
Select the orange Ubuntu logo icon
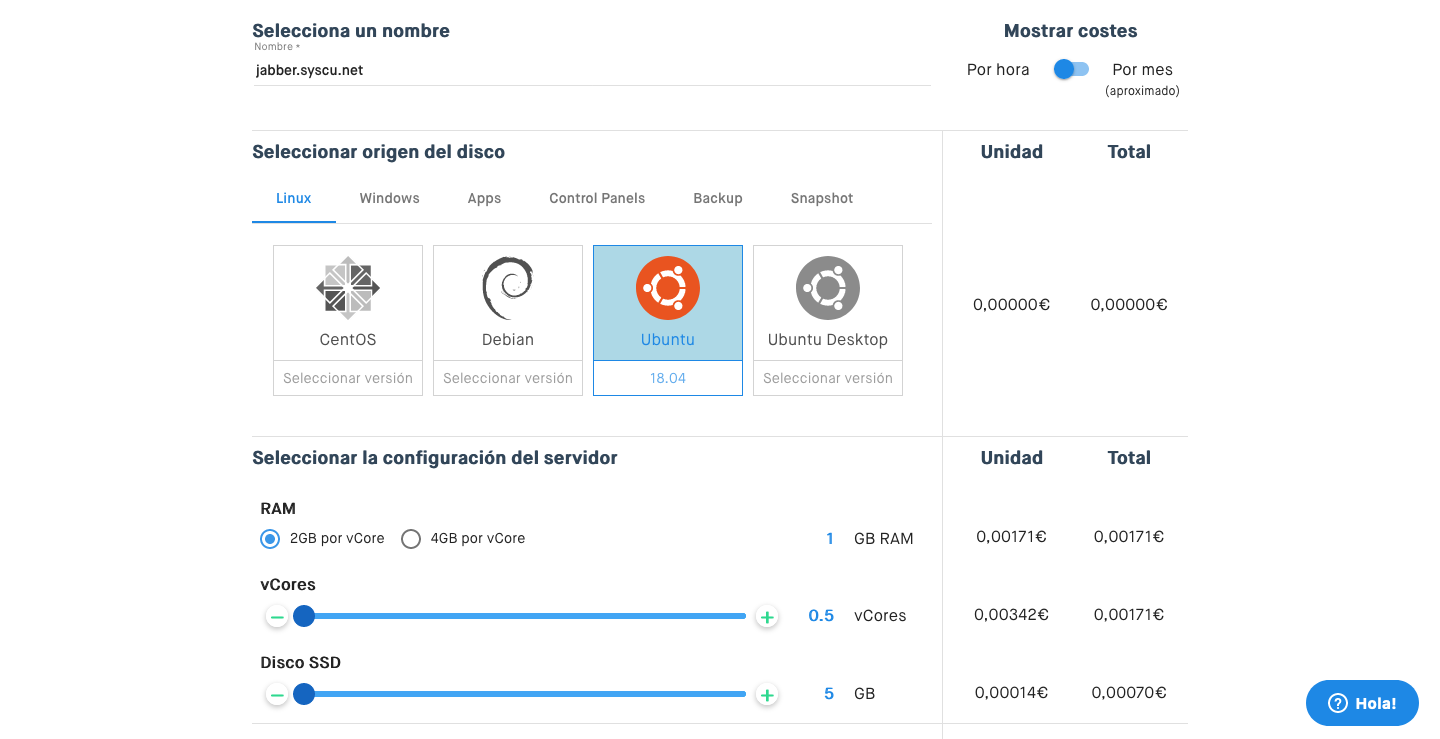[x=668, y=288]
